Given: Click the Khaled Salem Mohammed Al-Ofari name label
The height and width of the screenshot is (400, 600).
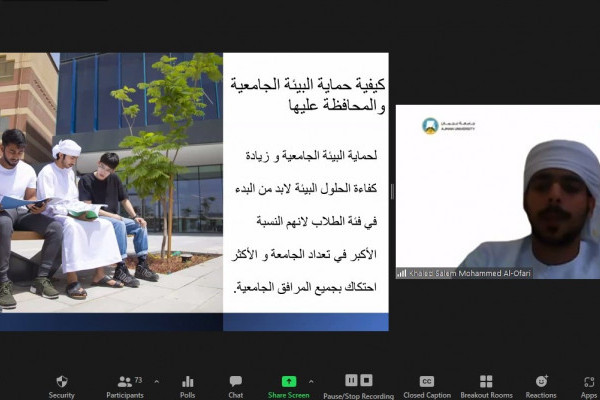Looking at the screenshot, I should point(470,272).
